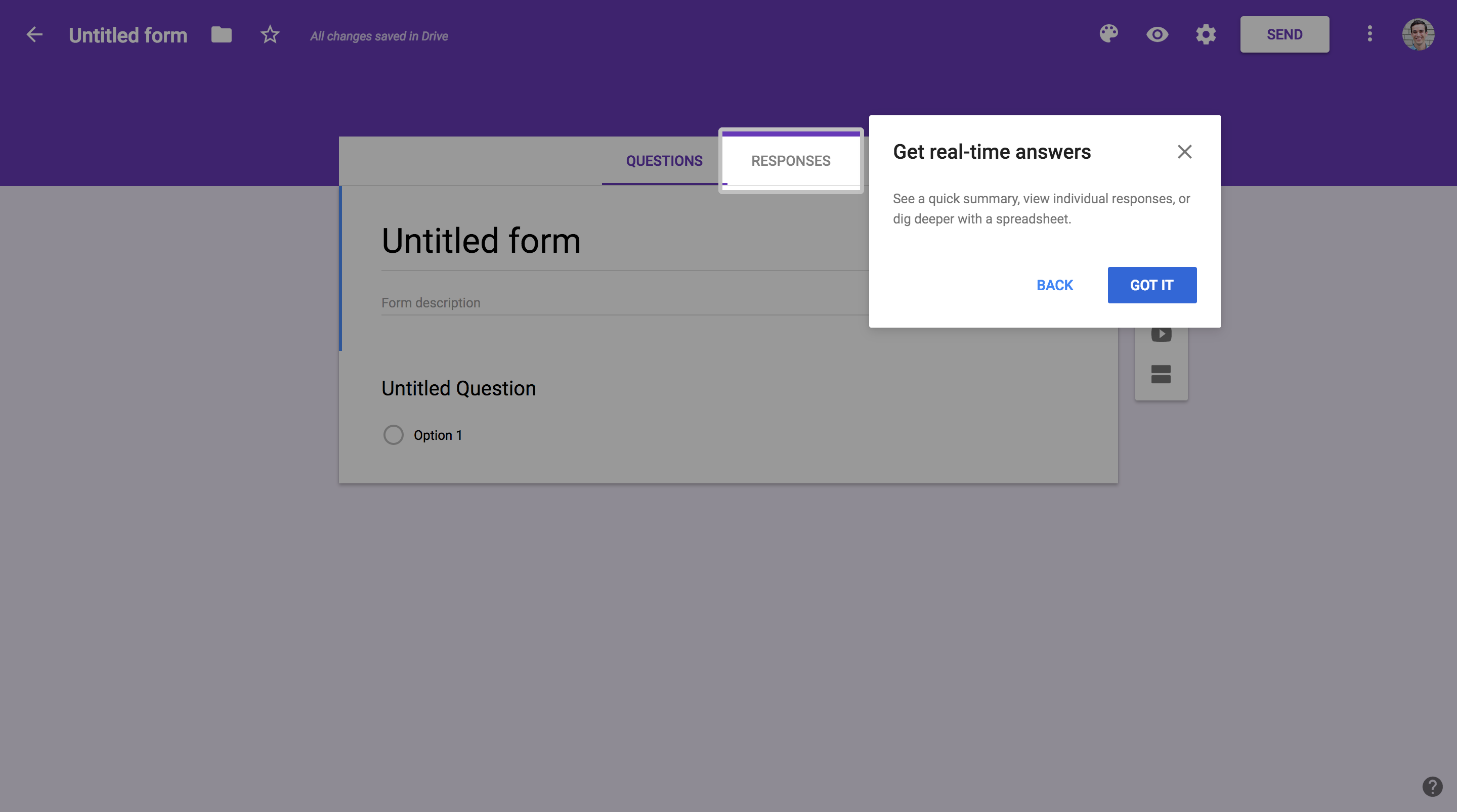Select the Option 1 radio button
The height and width of the screenshot is (812, 1457).
click(393, 435)
